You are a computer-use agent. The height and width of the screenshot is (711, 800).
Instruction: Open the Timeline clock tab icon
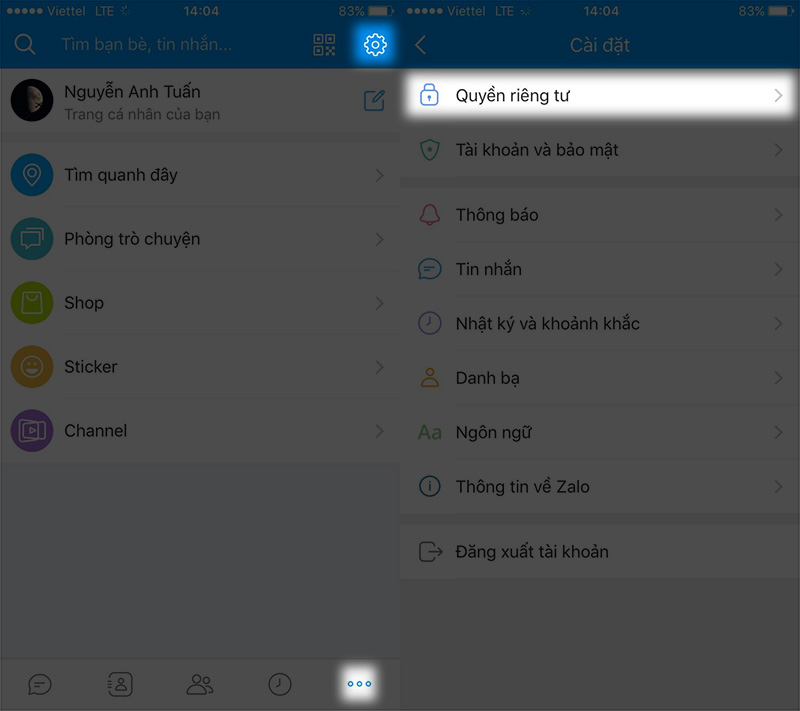point(280,684)
